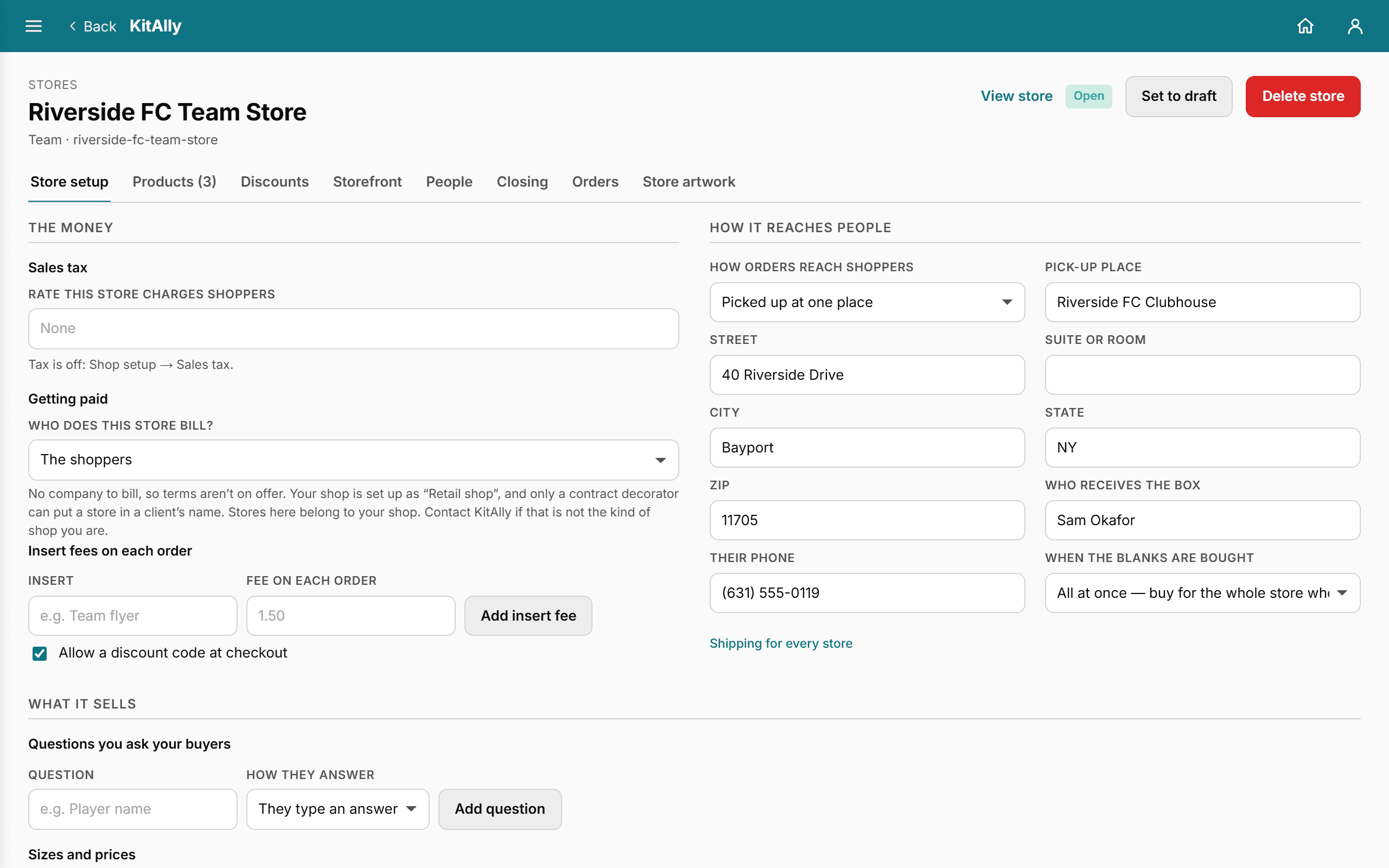Open the user account icon
The image size is (1389, 868).
(x=1355, y=26)
